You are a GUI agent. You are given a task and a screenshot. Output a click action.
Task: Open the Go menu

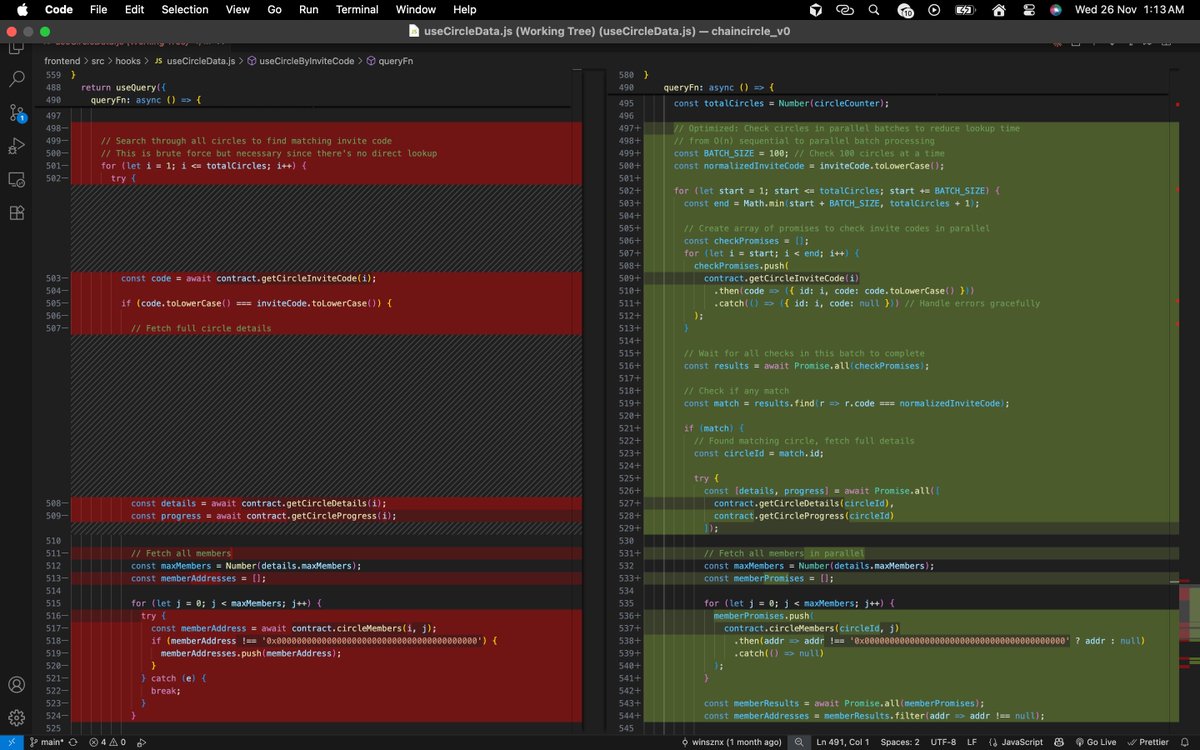[274, 9]
